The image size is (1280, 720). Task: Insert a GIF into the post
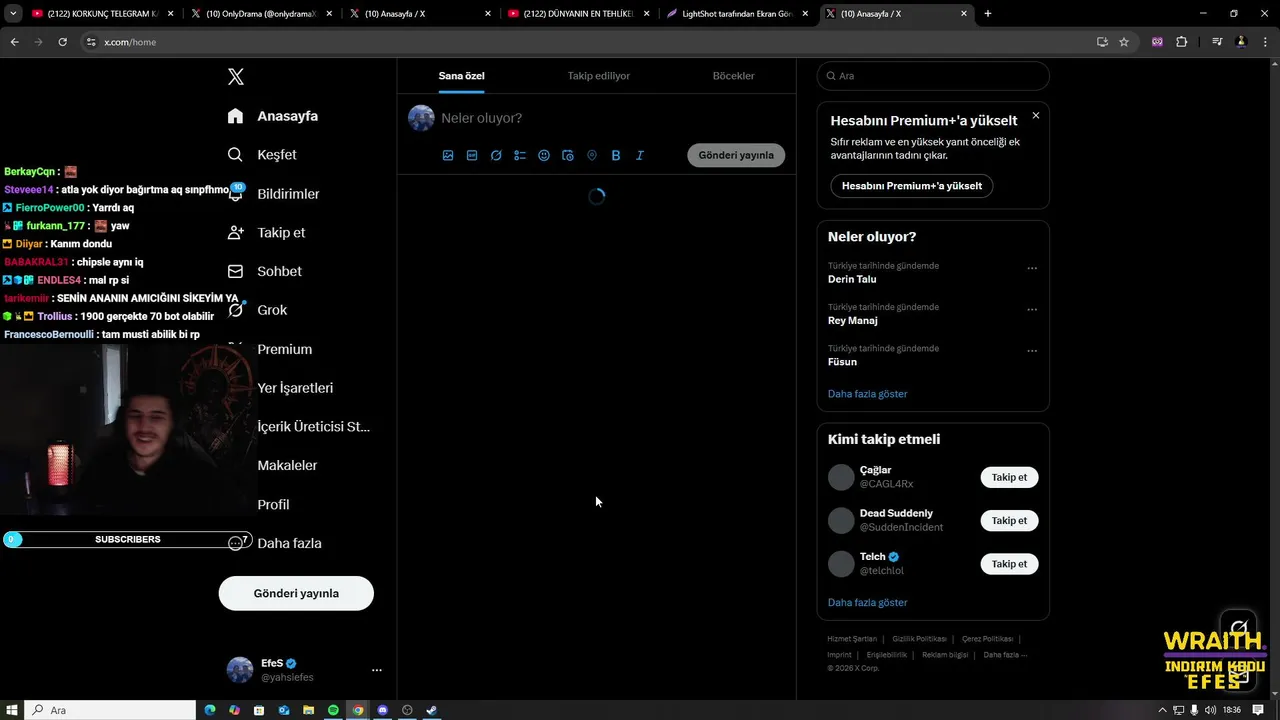tap(472, 155)
